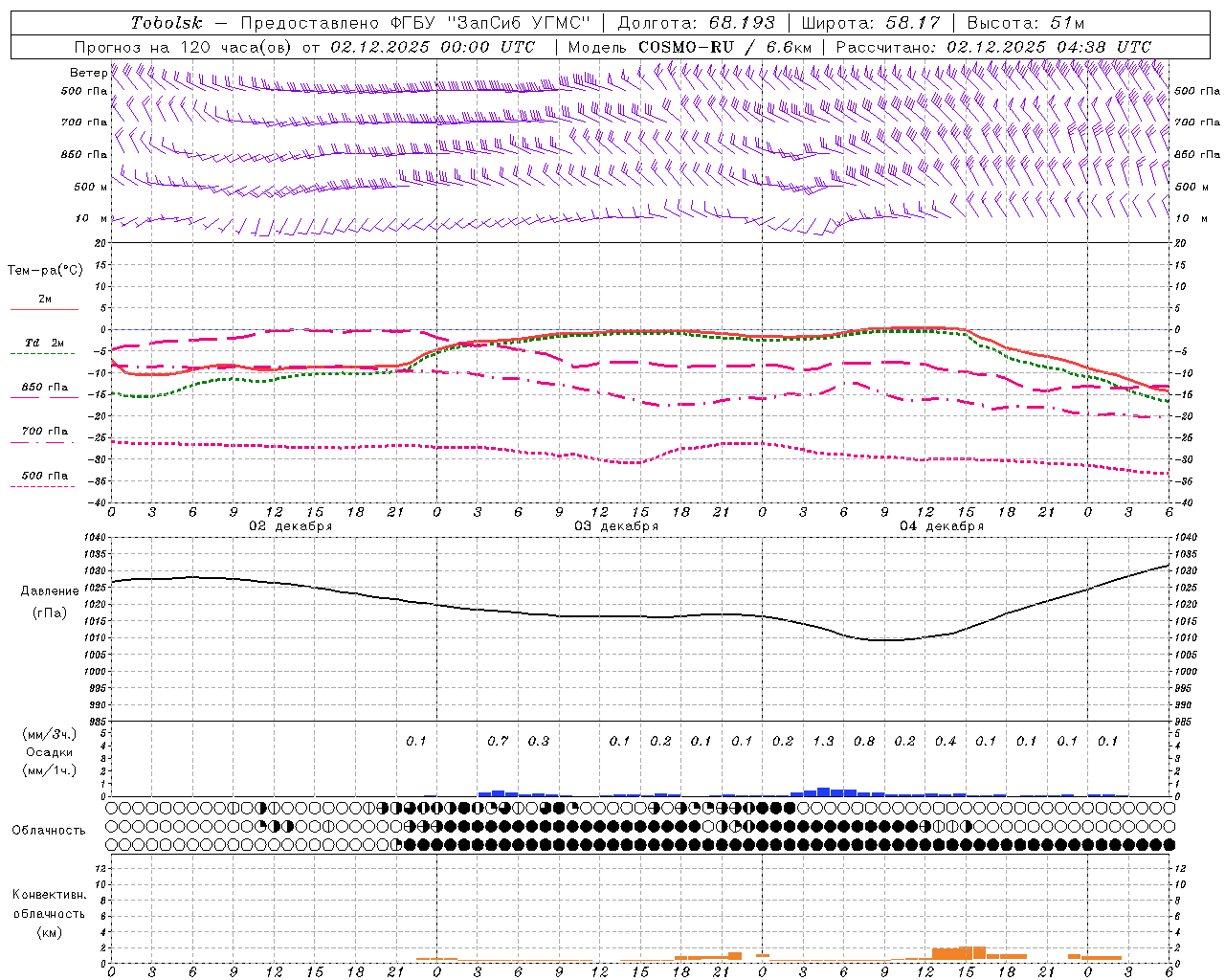Viewport: 1225px width, 980px height.
Task: Click the "Осадки" precipitation label
Action: [50, 752]
